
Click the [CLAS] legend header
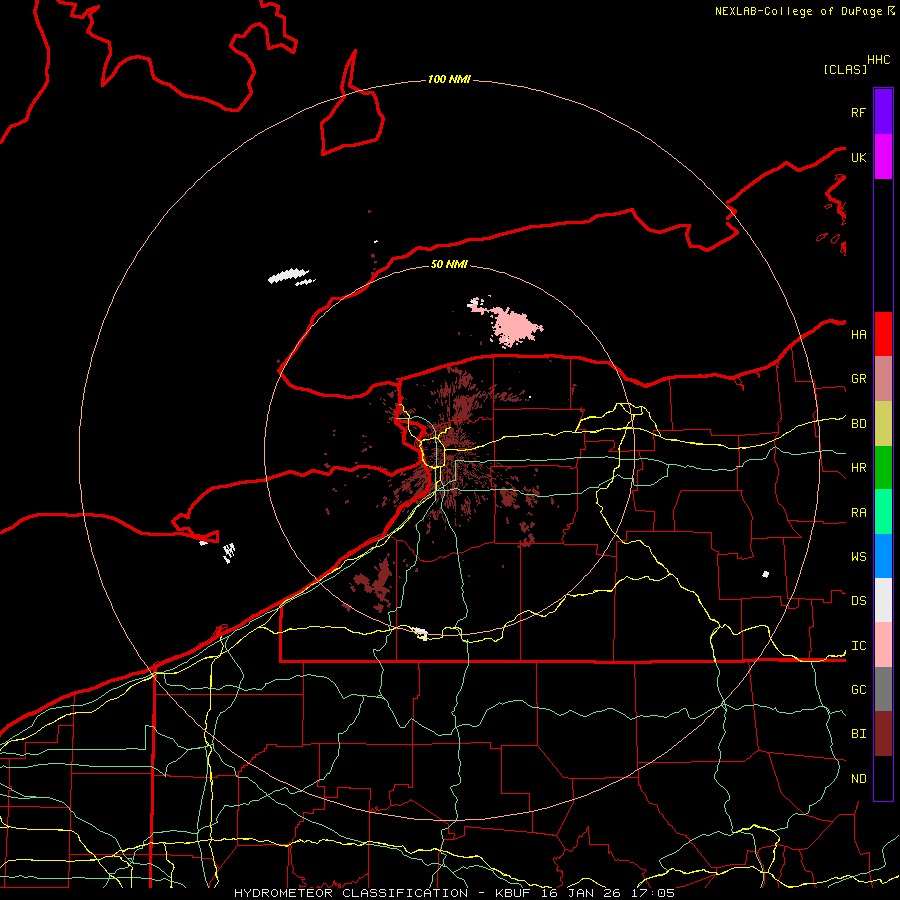[845, 69]
